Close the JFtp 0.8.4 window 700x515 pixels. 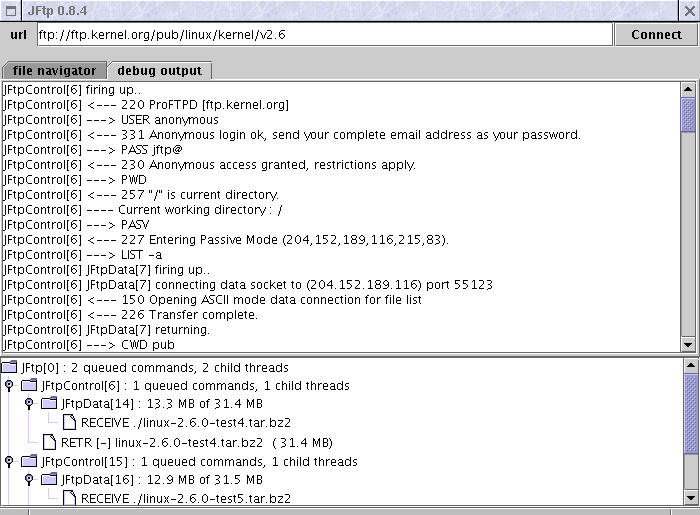click(690, 11)
